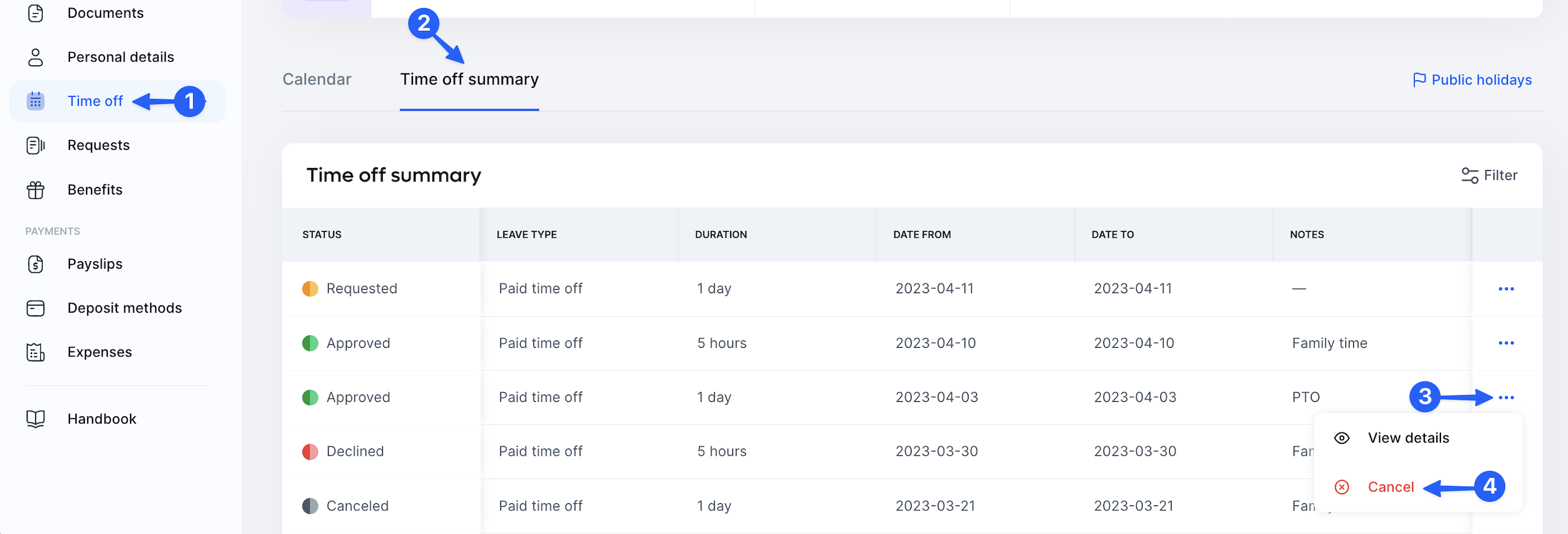Image resolution: width=1568 pixels, height=534 pixels.
Task: Select Time off in the sidebar
Action: 95,101
